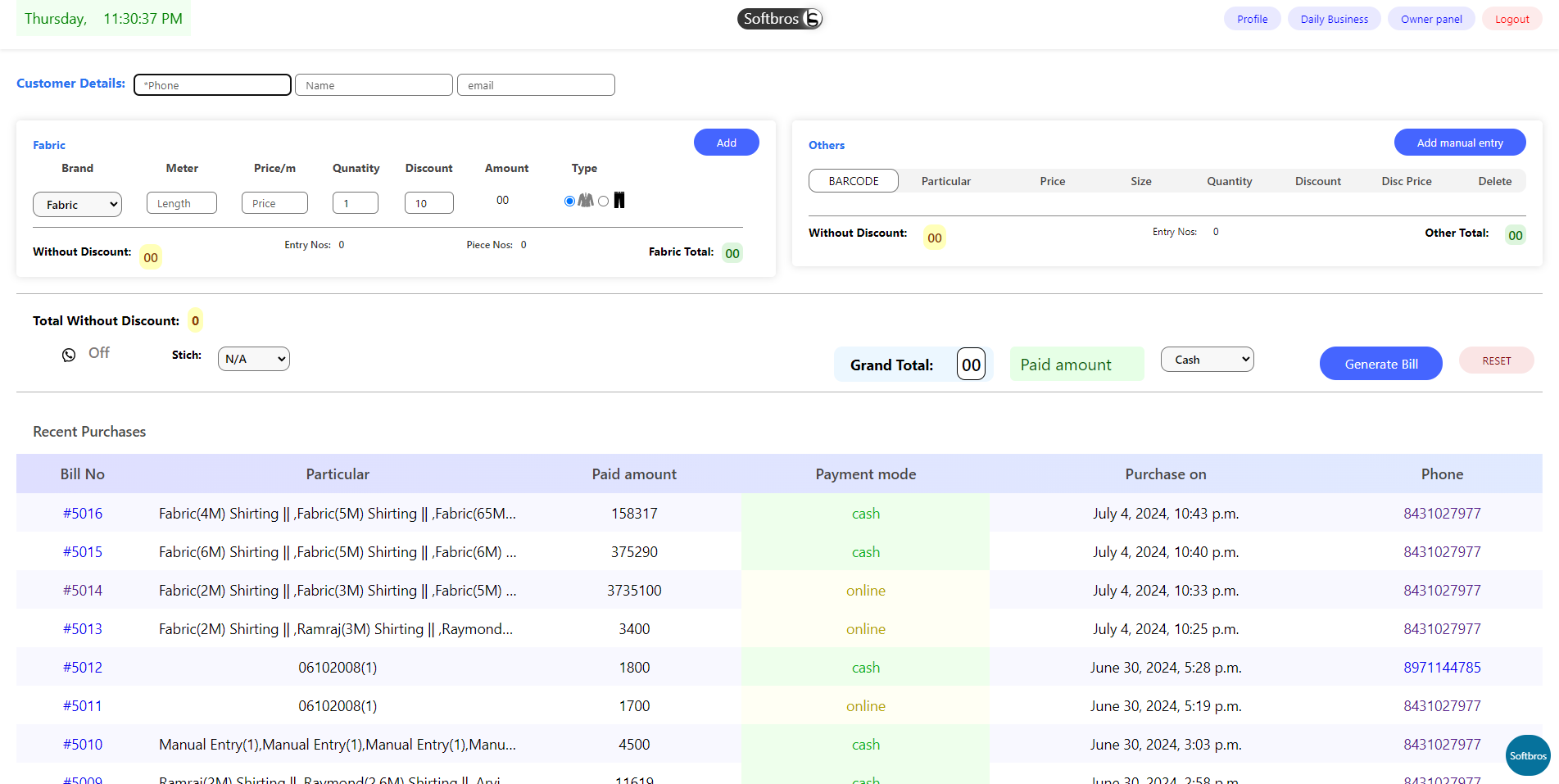Image resolution: width=1559 pixels, height=784 pixels.
Task: Go to Daily Business
Action: pos(1335,19)
